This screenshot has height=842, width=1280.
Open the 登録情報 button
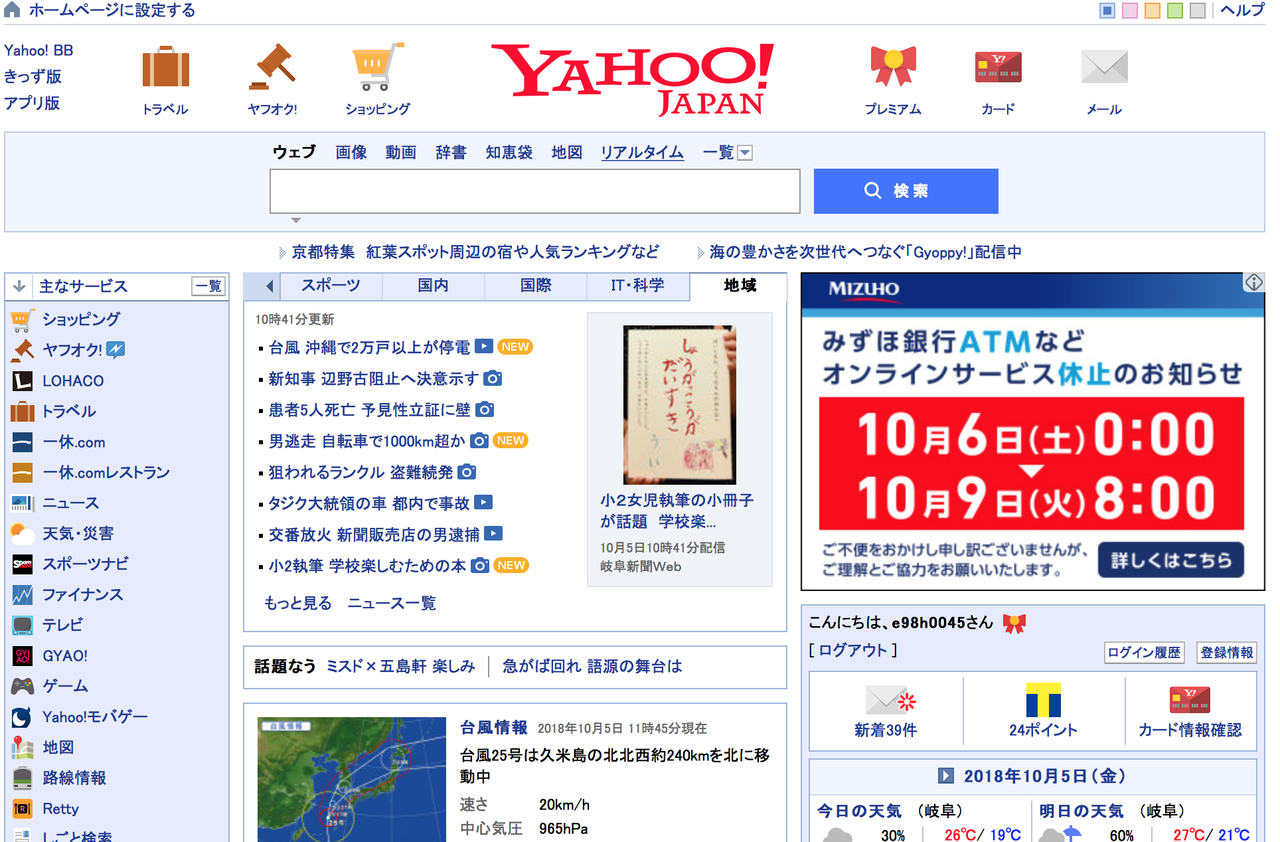[x=1226, y=652]
